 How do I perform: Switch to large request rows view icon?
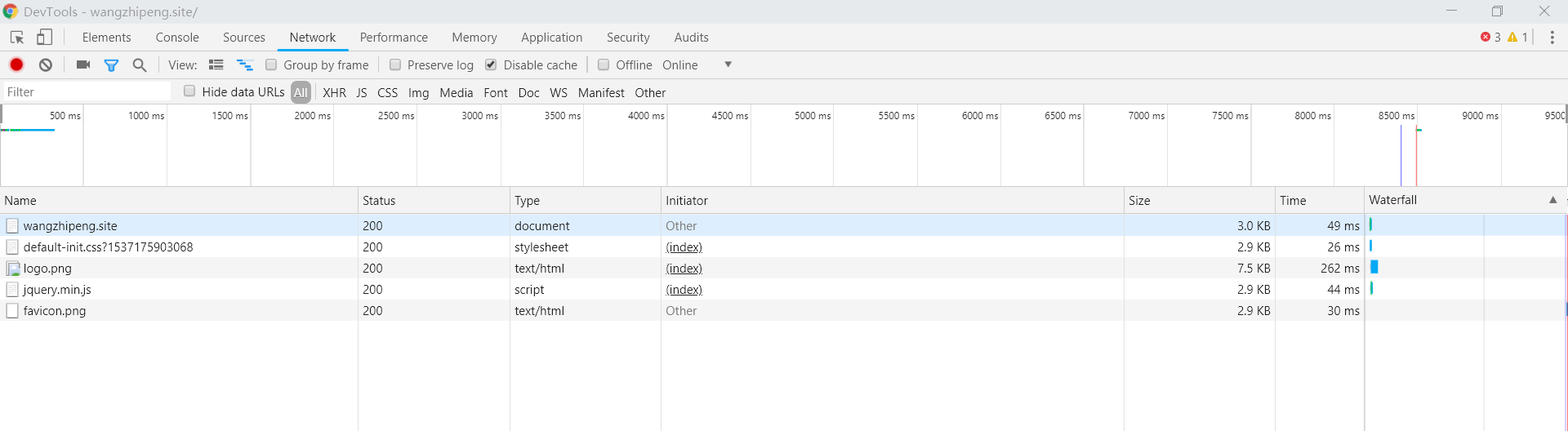(216, 64)
